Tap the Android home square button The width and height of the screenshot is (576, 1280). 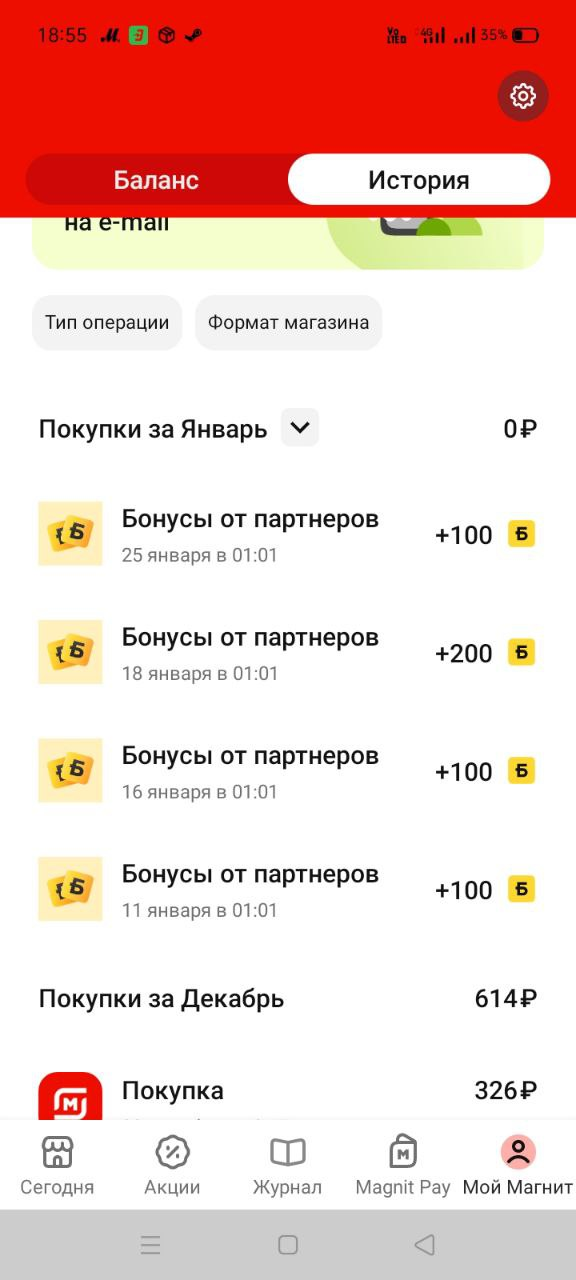pos(288,1245)
